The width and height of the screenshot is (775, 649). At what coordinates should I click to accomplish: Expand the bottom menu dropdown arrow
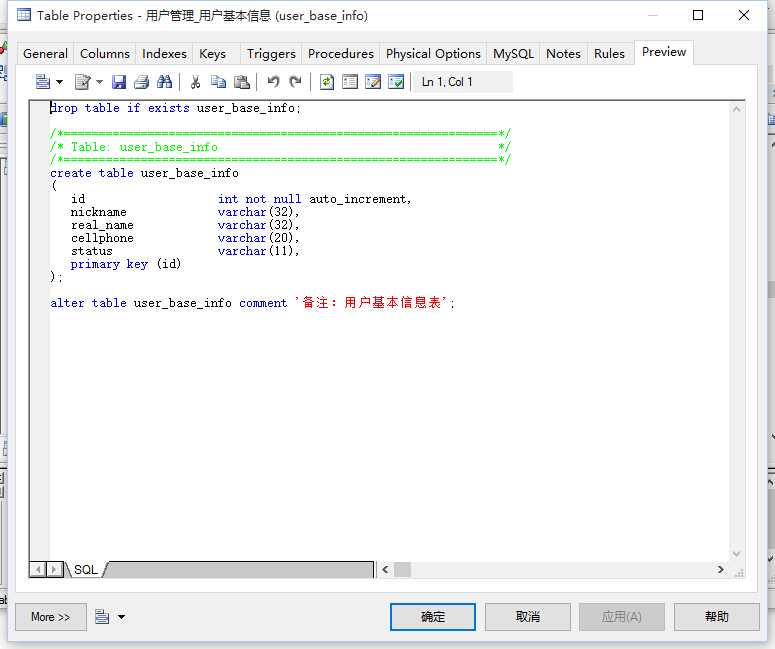tap(122, 616)
